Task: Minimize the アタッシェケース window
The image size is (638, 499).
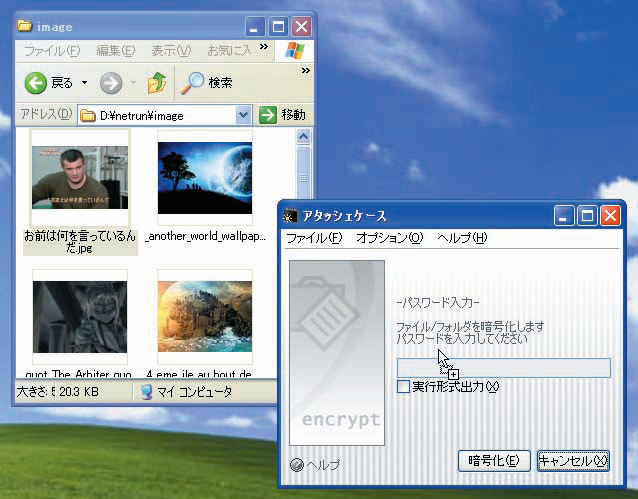Action: [x=564, y=216]
